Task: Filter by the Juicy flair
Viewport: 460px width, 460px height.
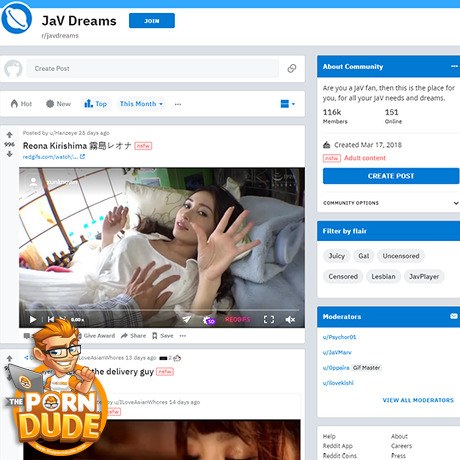Action: coord(337,256)
